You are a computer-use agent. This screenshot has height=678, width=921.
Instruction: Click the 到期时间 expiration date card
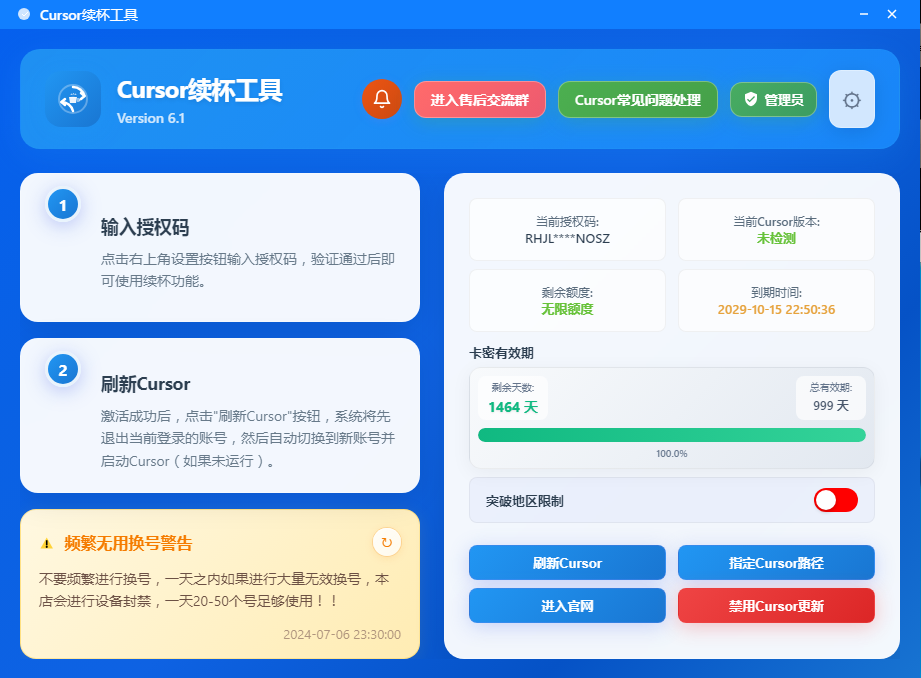coord(776,301)
